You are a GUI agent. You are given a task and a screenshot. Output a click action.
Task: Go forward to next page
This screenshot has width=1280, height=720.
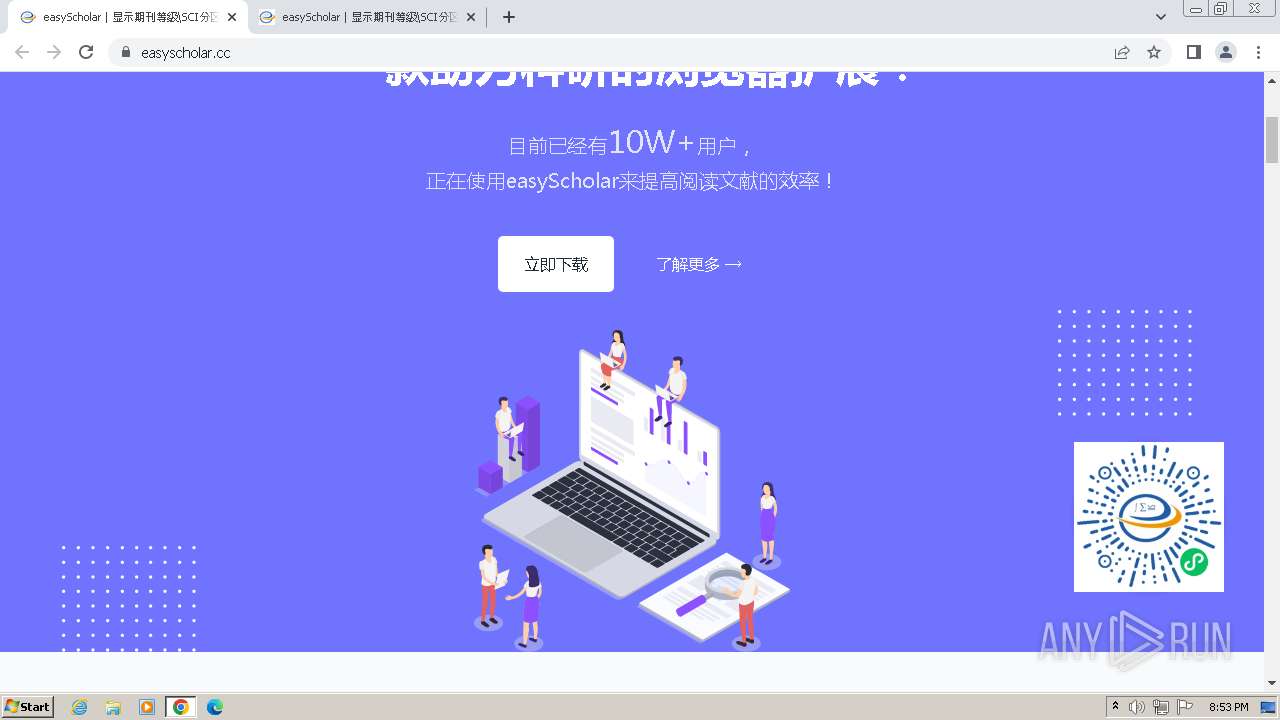tap(54, 52)
